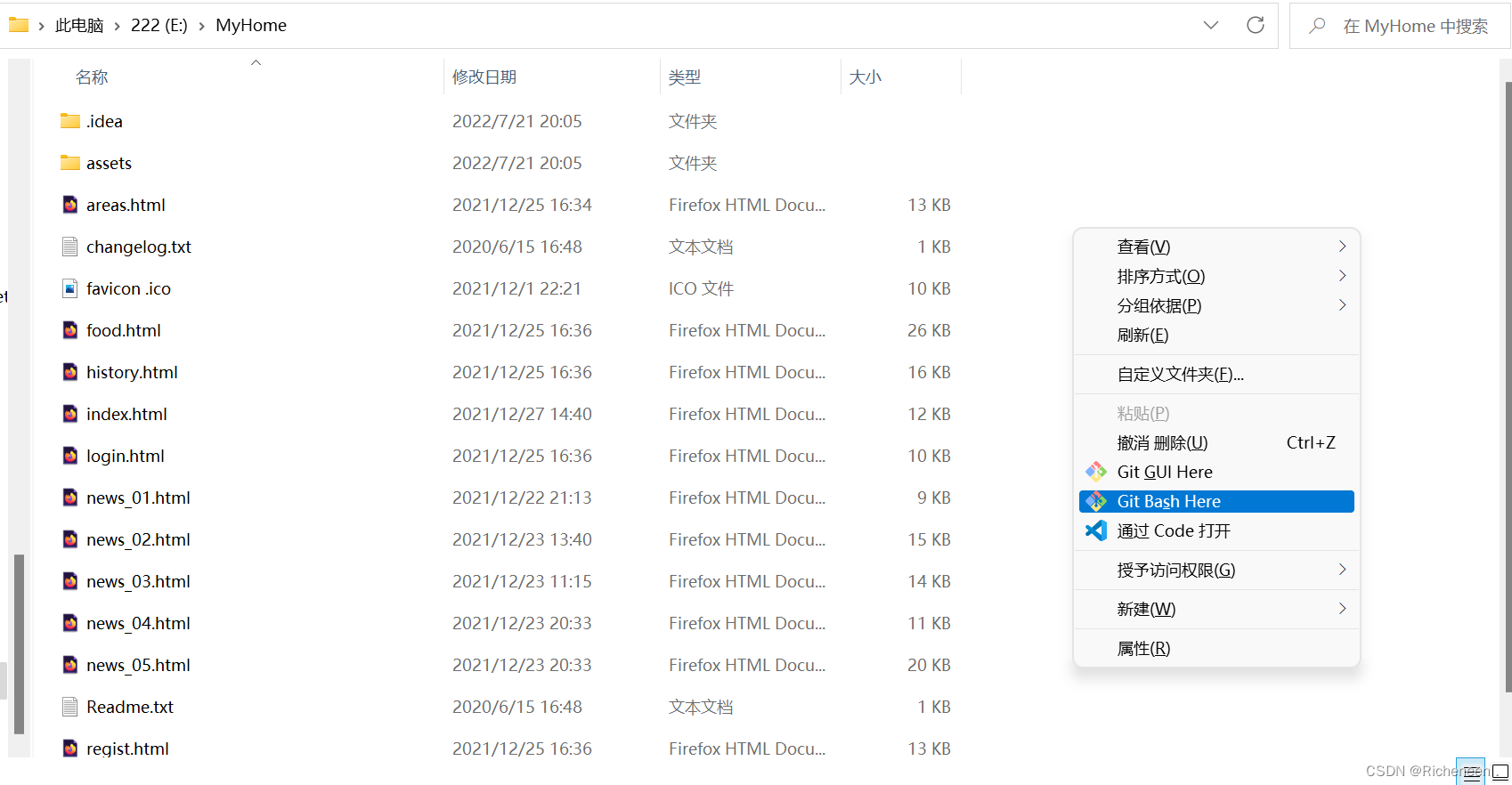Click the Git Bash Here logo icon

tap(1096, 501)
